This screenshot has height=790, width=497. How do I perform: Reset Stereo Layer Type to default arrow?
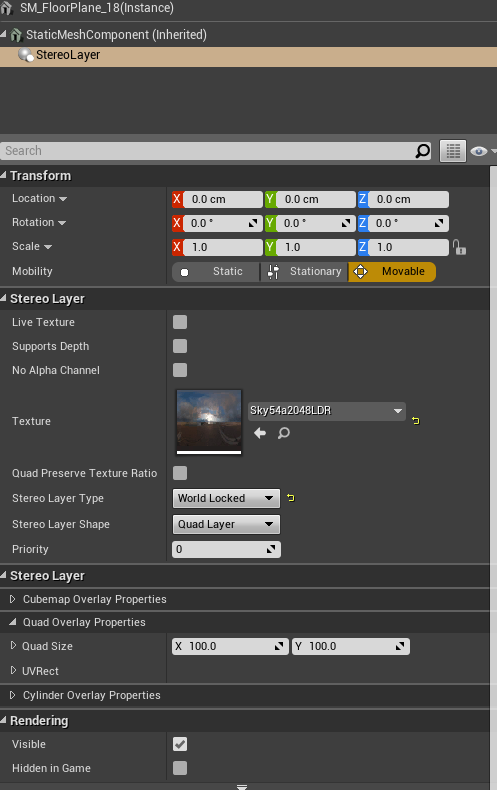point(290,498)
